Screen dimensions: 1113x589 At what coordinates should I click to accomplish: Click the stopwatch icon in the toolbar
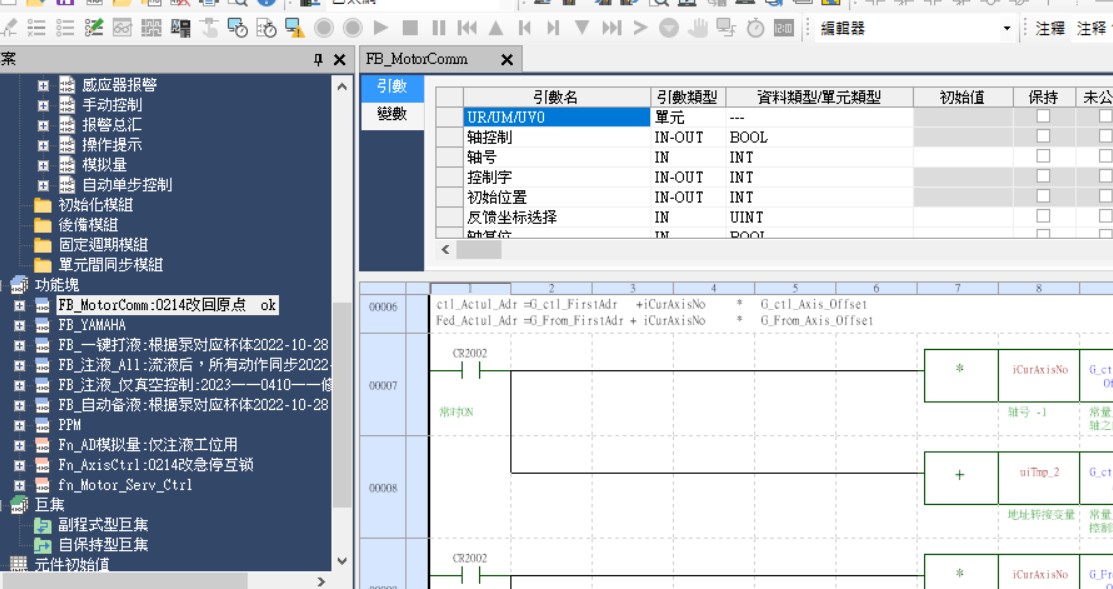pyautogui.click(x=755, y=29)
